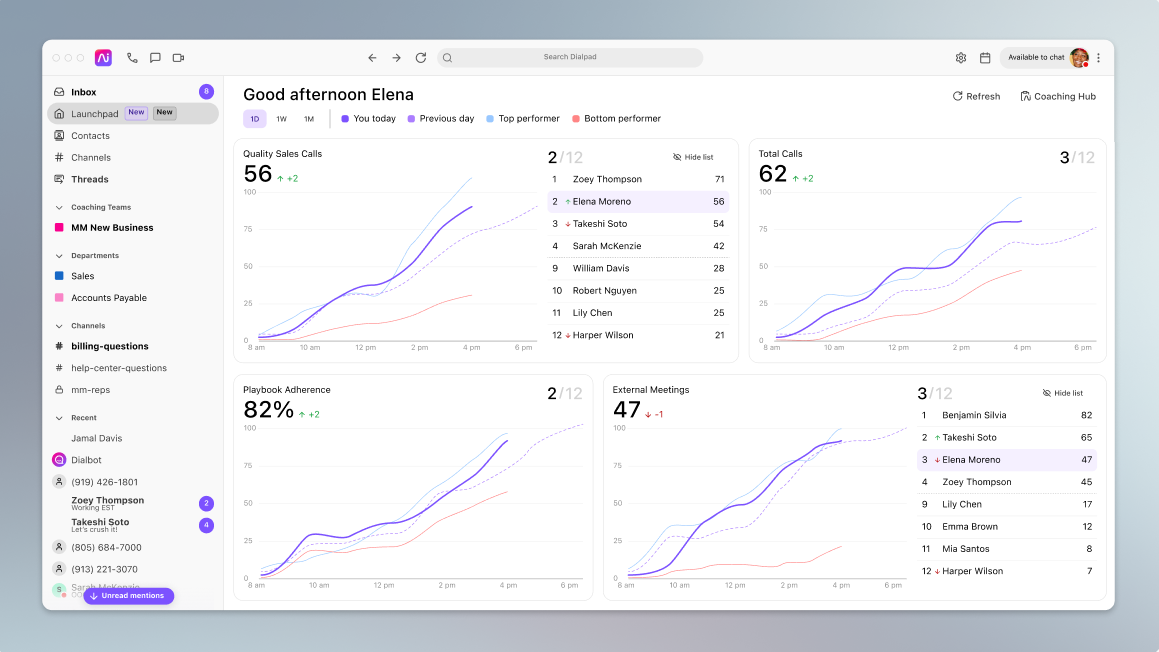Open settings gear icon

tap(961, 58)
